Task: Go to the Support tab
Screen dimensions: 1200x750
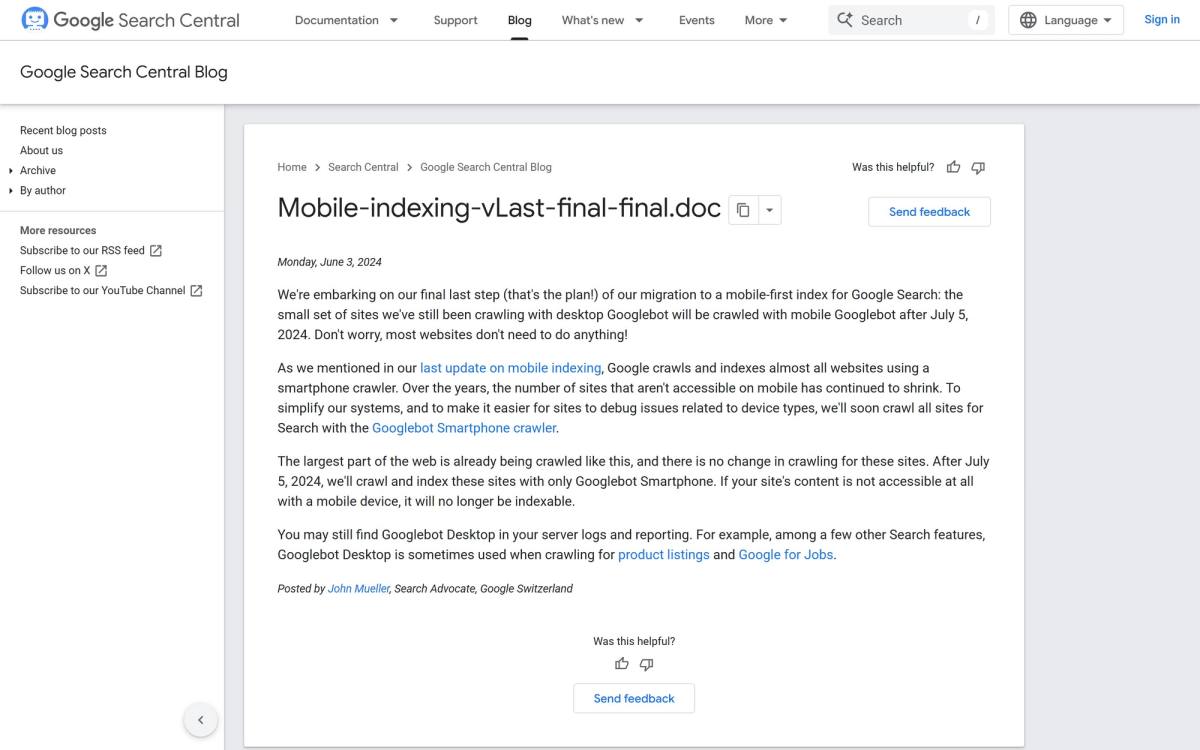Action: pyautogui.click(x=455, y=20)
